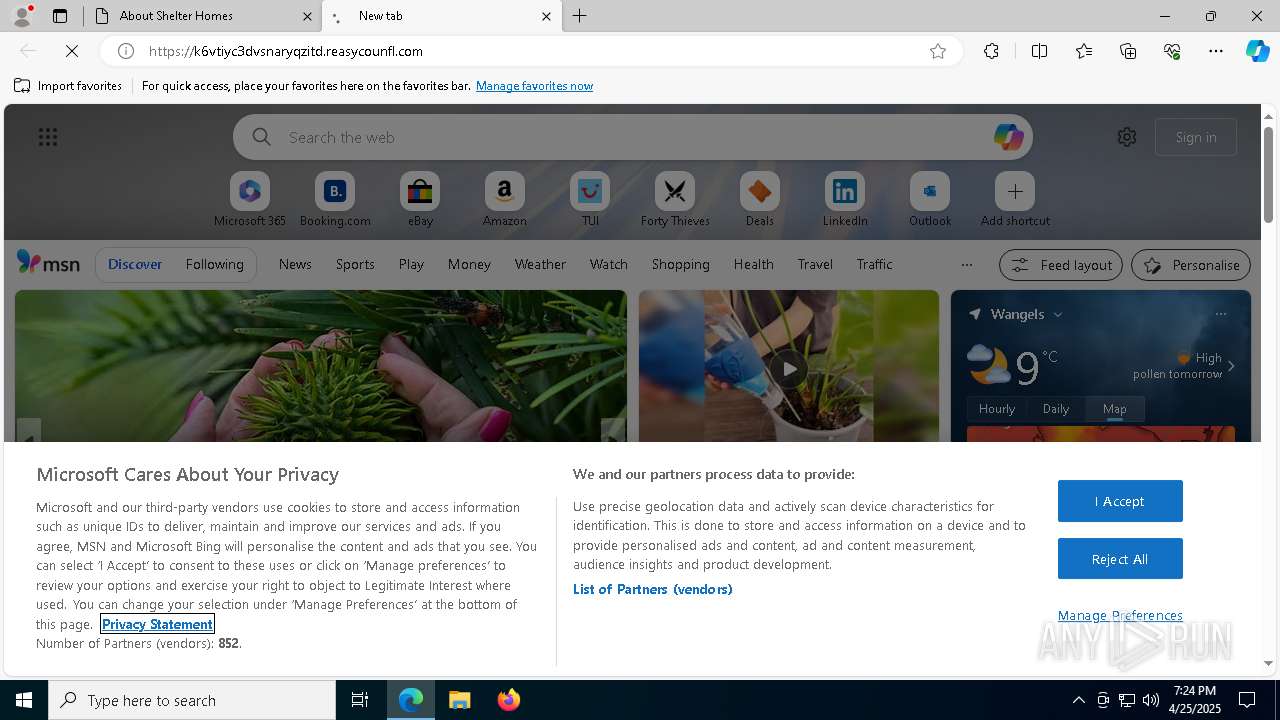Play the plant watering video

coord(789,369)
